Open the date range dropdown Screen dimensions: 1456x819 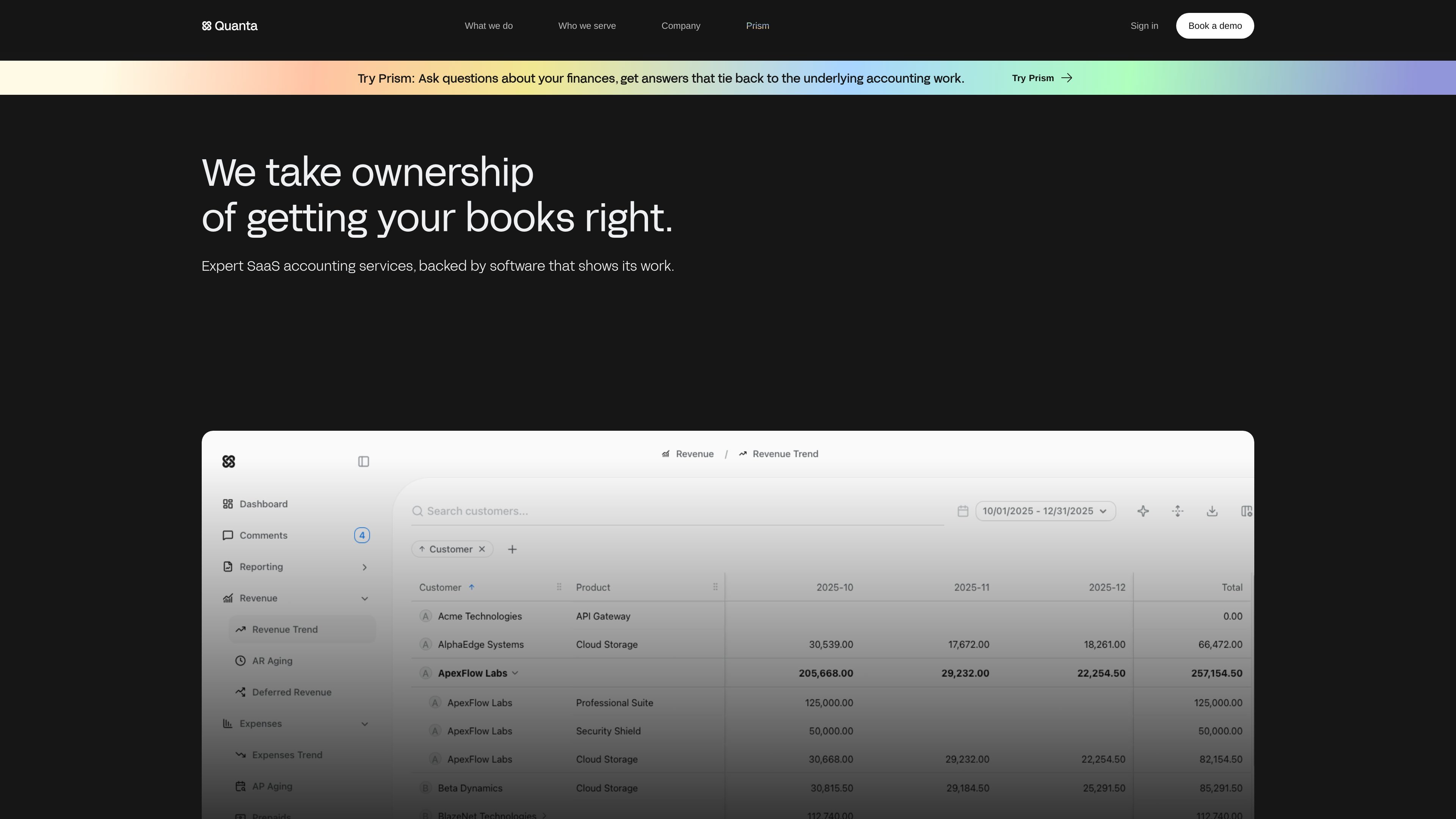point(1045,511)
